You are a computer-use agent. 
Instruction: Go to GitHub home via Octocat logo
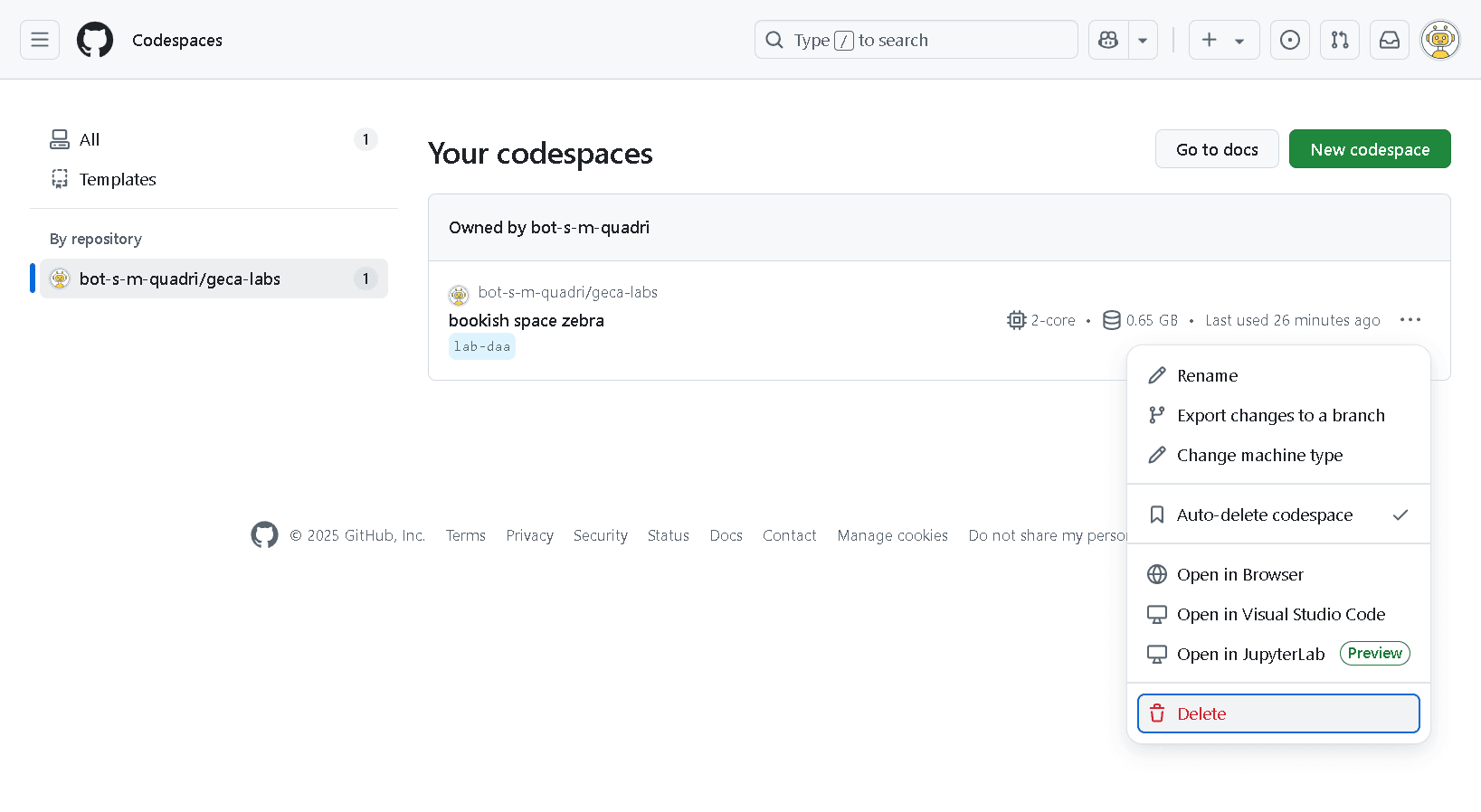95,40
